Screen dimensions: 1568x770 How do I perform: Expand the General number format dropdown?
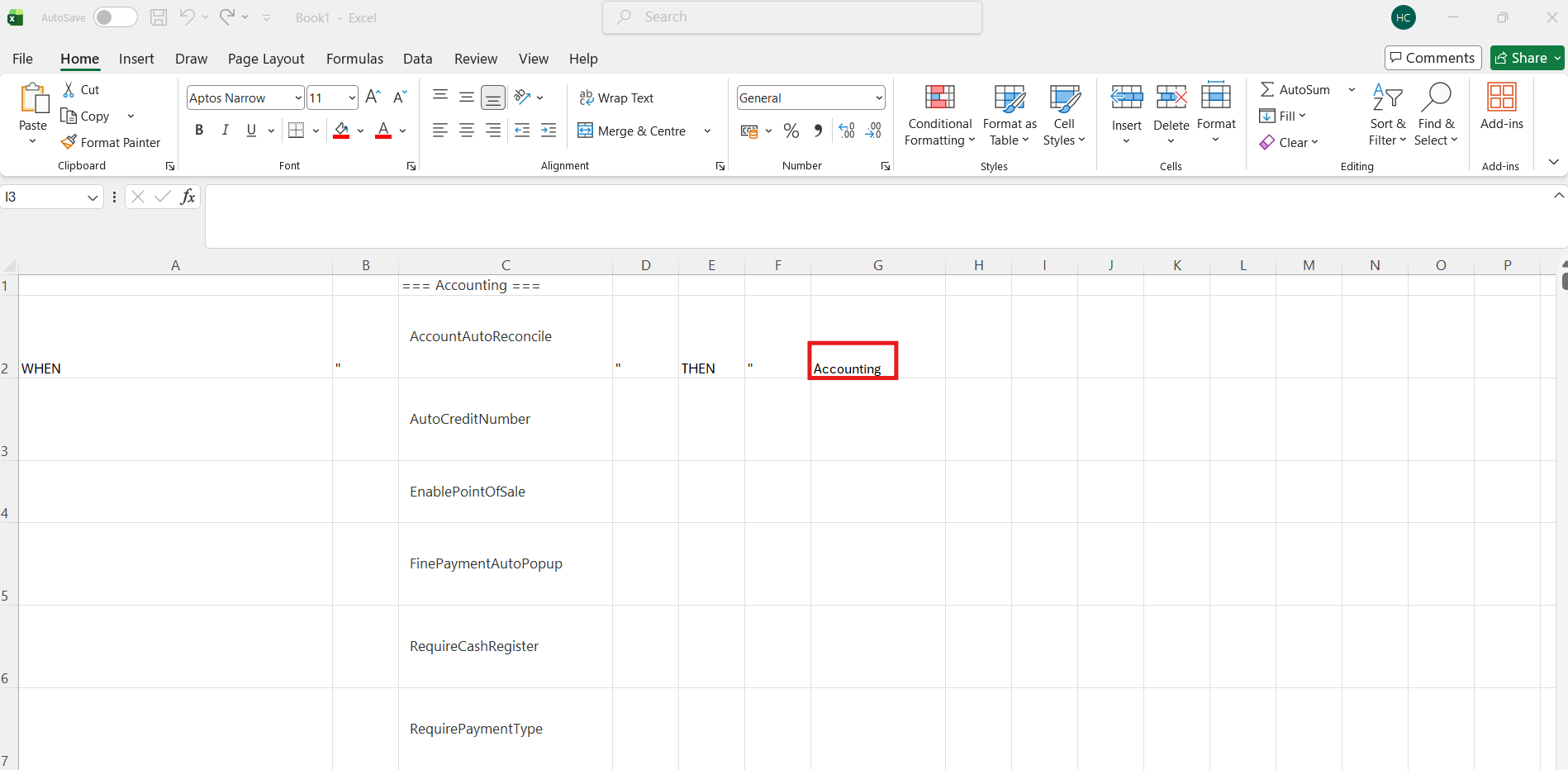click(x=878, y=97)
